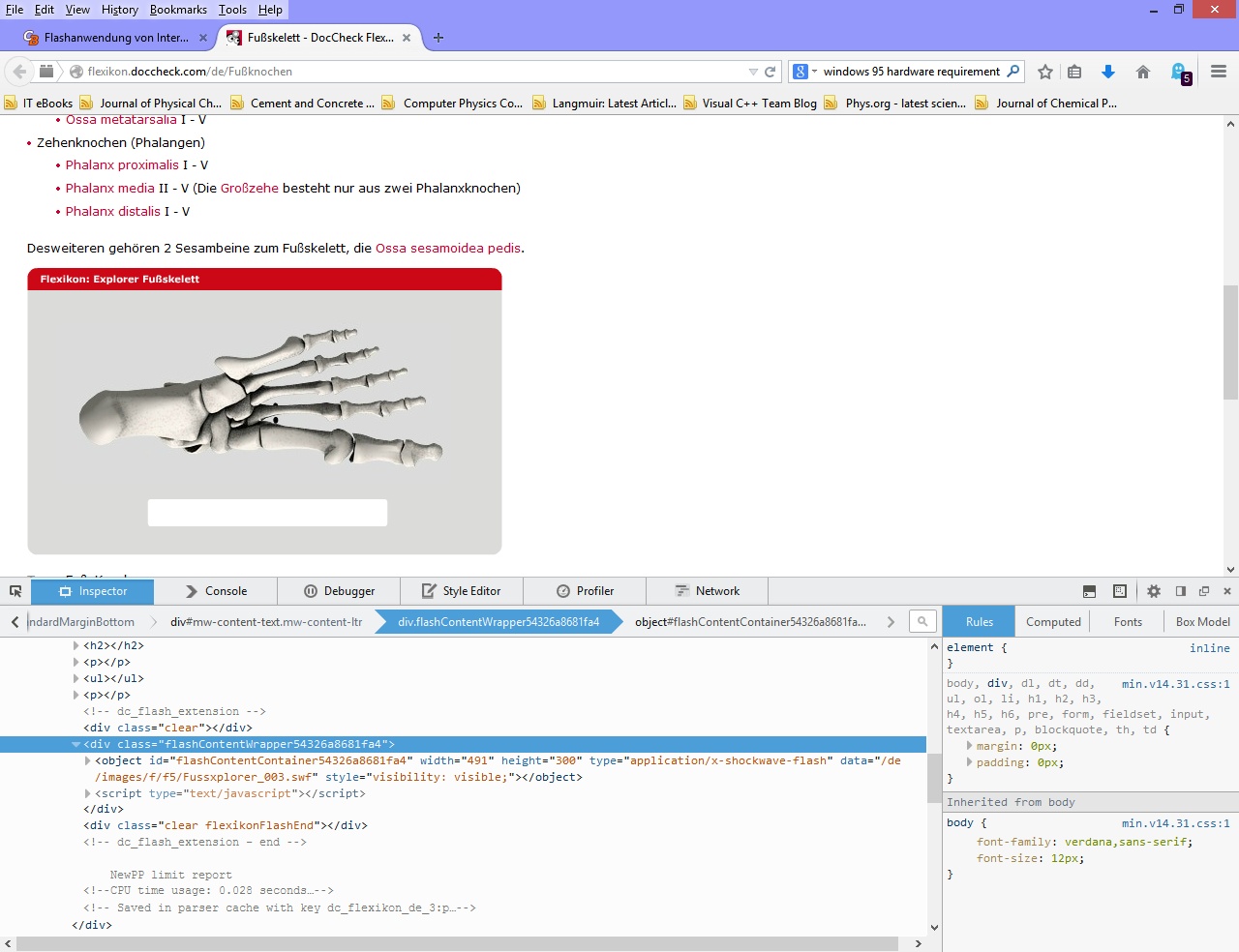Open the File menu
The width and height of the screenshot is (1239, 952).
[x=15, y=10]
